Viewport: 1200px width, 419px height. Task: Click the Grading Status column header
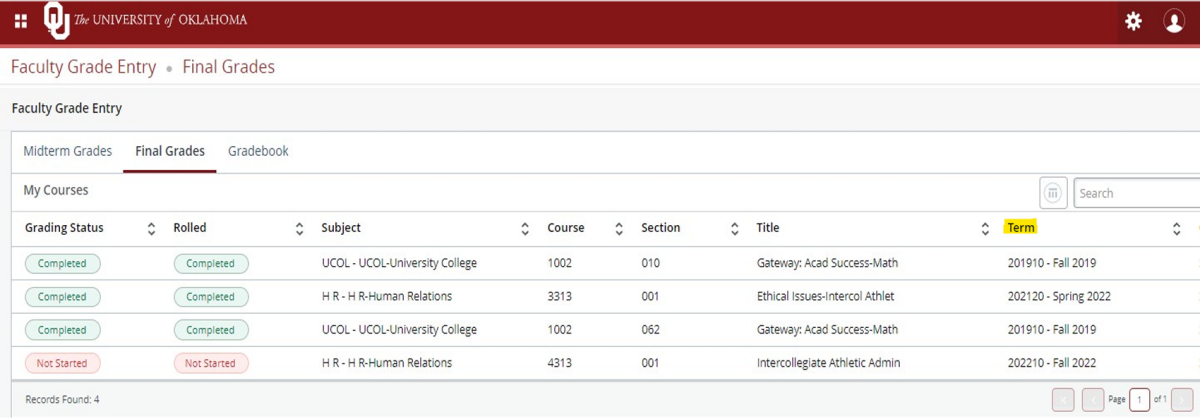click(x=64, y=228)
